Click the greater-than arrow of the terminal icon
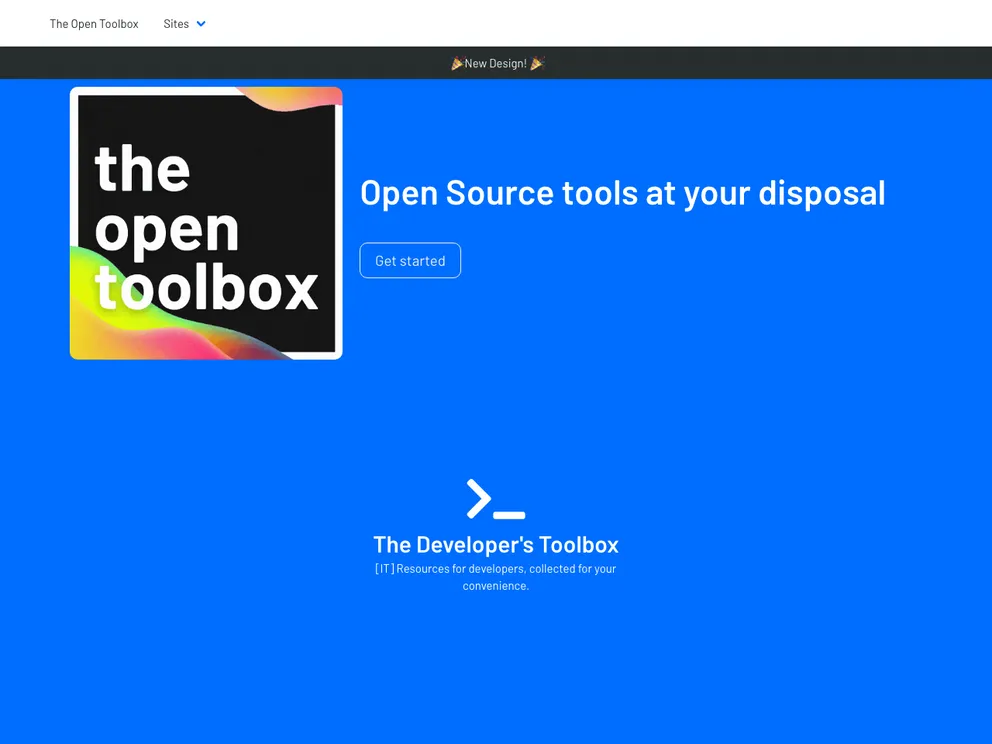992x744 pixels. [479, 498]
